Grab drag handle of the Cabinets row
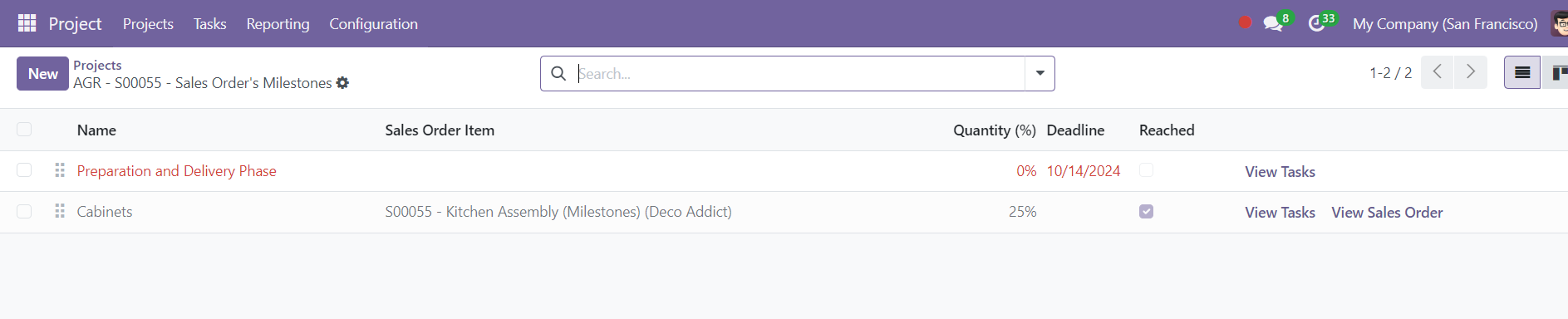The image size is (1568, 319). (x=60, y=212)
